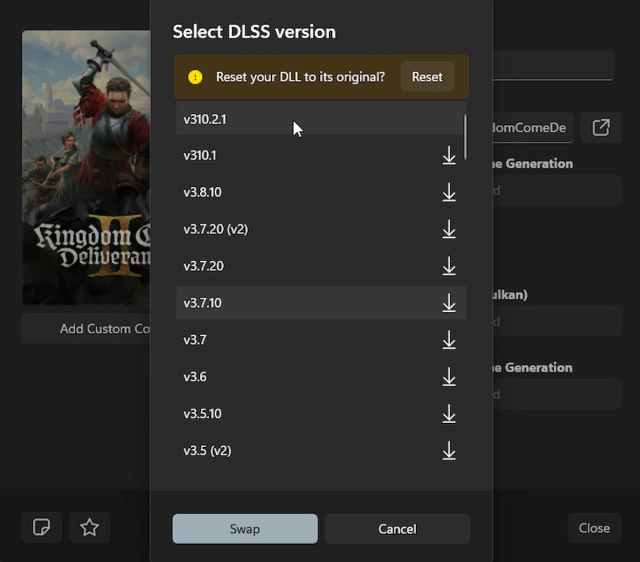
Task: Click download arrow next to v3.7.10
Action: [449, 303]
